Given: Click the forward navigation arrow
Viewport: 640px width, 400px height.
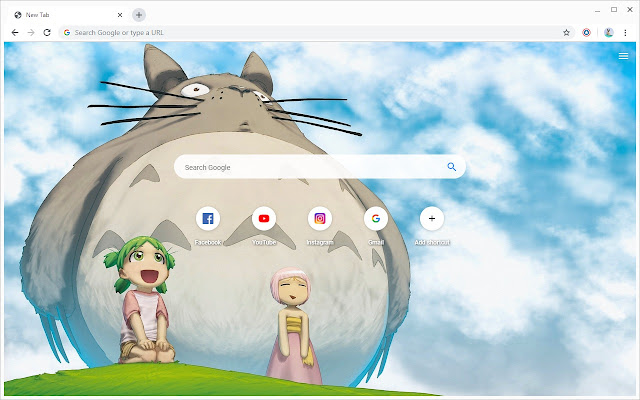Looking at the screenshot, I should click(31, 32).
